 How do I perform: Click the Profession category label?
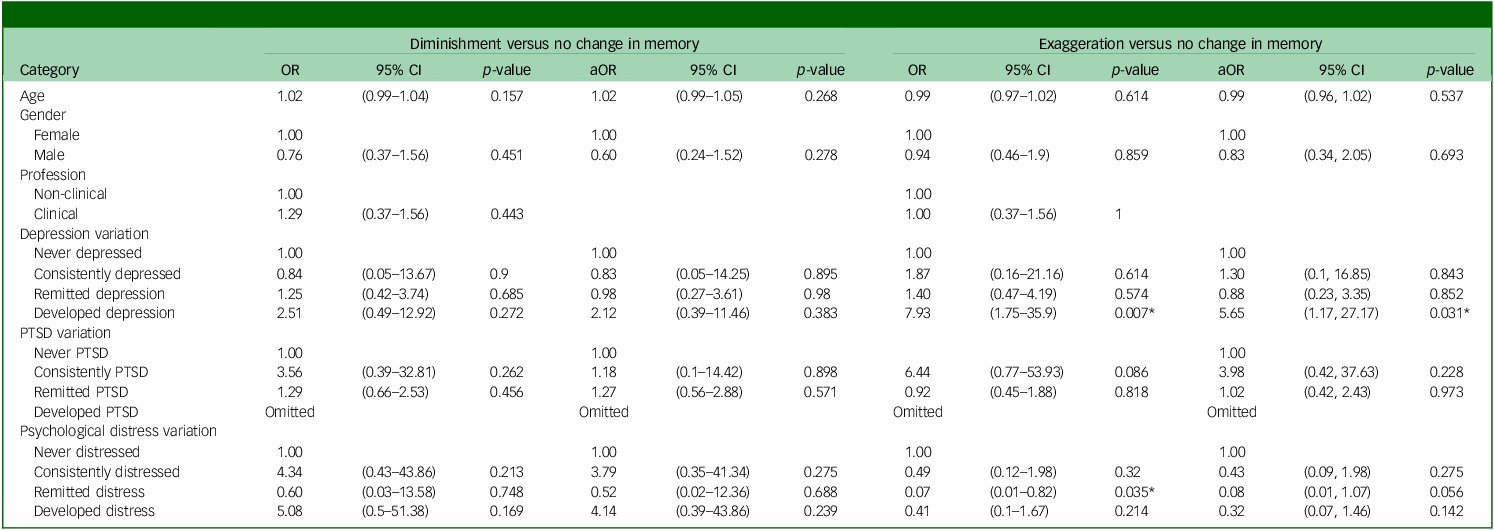[52, 174]
